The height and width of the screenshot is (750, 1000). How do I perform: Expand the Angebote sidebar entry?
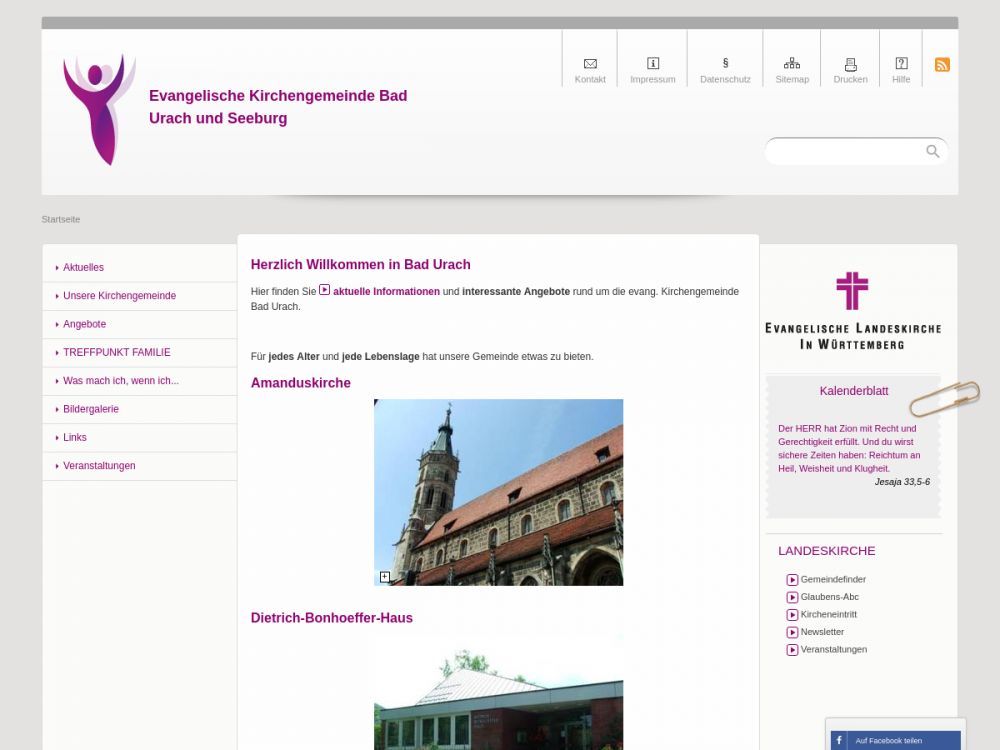tap(84, 324)
